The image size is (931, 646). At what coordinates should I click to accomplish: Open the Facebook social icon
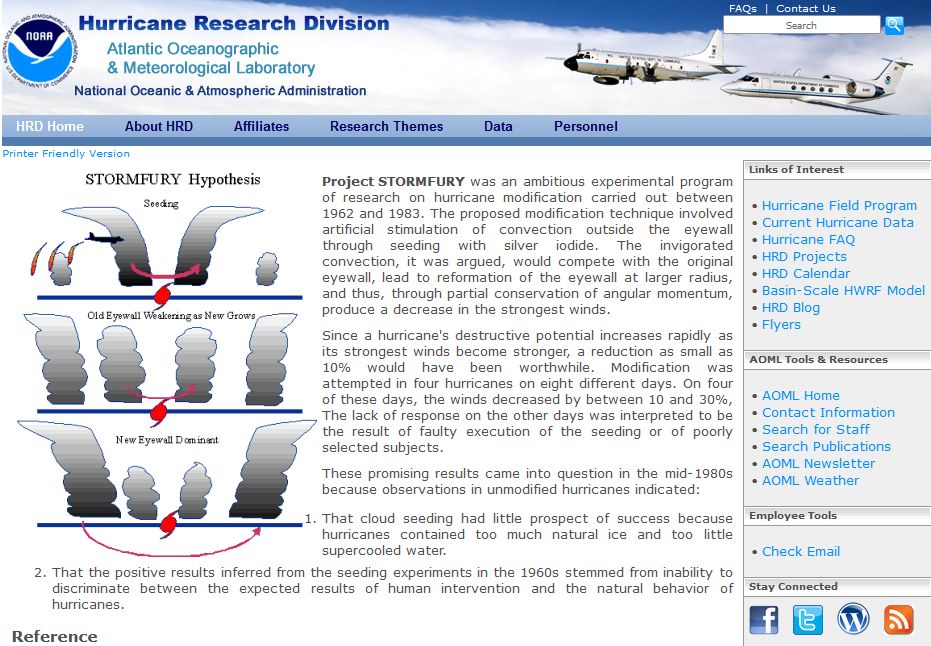tap(764, 620)
